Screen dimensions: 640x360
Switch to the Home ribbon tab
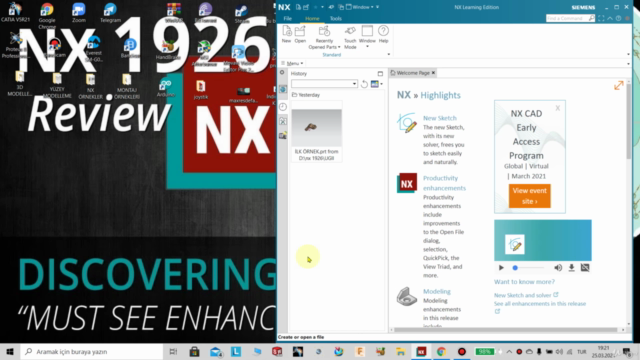[312, 18]
